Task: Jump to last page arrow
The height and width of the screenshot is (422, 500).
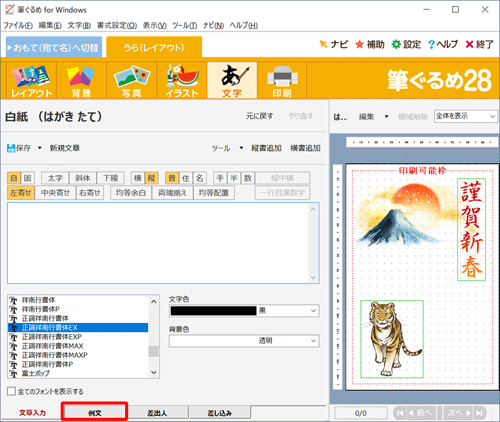Action: coord(479,413)
